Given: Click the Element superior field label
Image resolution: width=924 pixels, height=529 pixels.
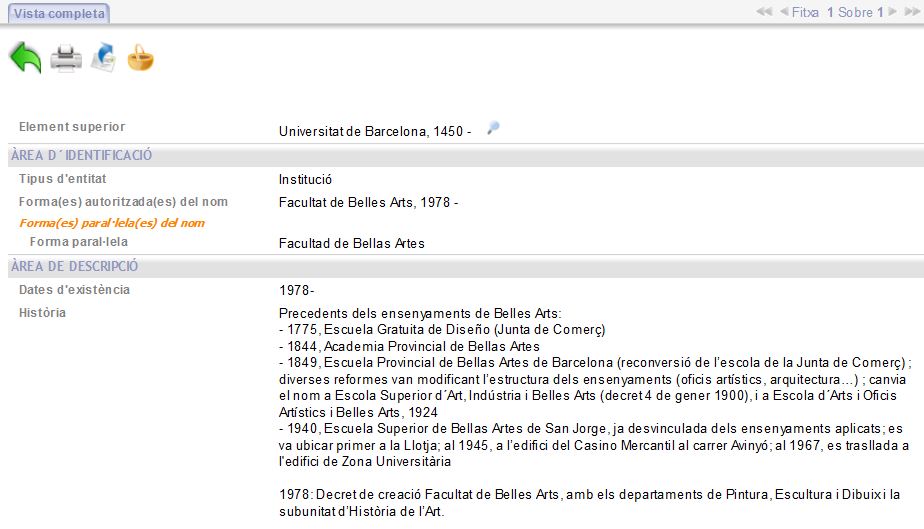Looking at the screenshot, I should click(72, 127).
